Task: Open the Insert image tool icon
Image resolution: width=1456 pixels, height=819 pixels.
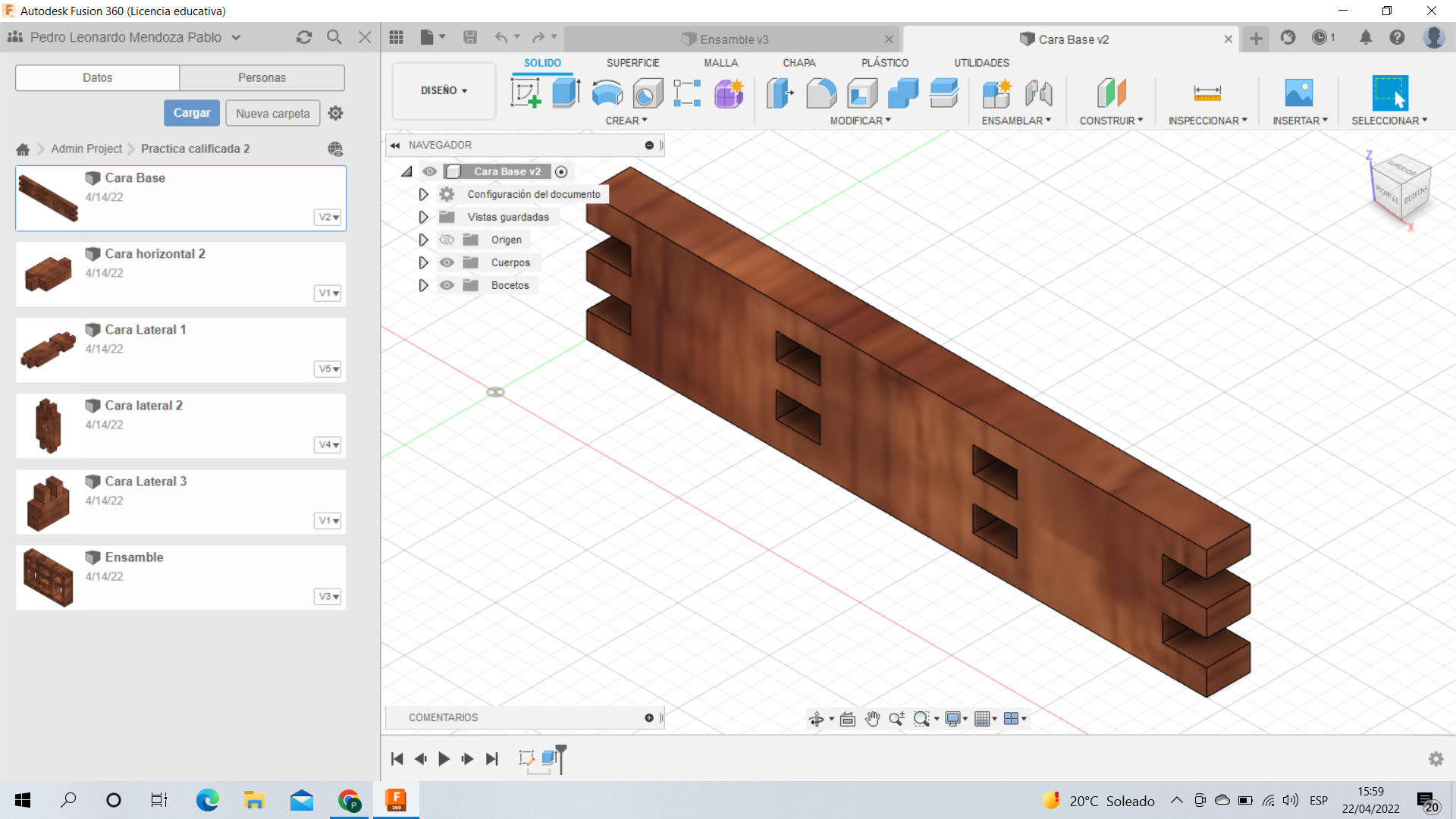Action: [x=1298, y=93]
